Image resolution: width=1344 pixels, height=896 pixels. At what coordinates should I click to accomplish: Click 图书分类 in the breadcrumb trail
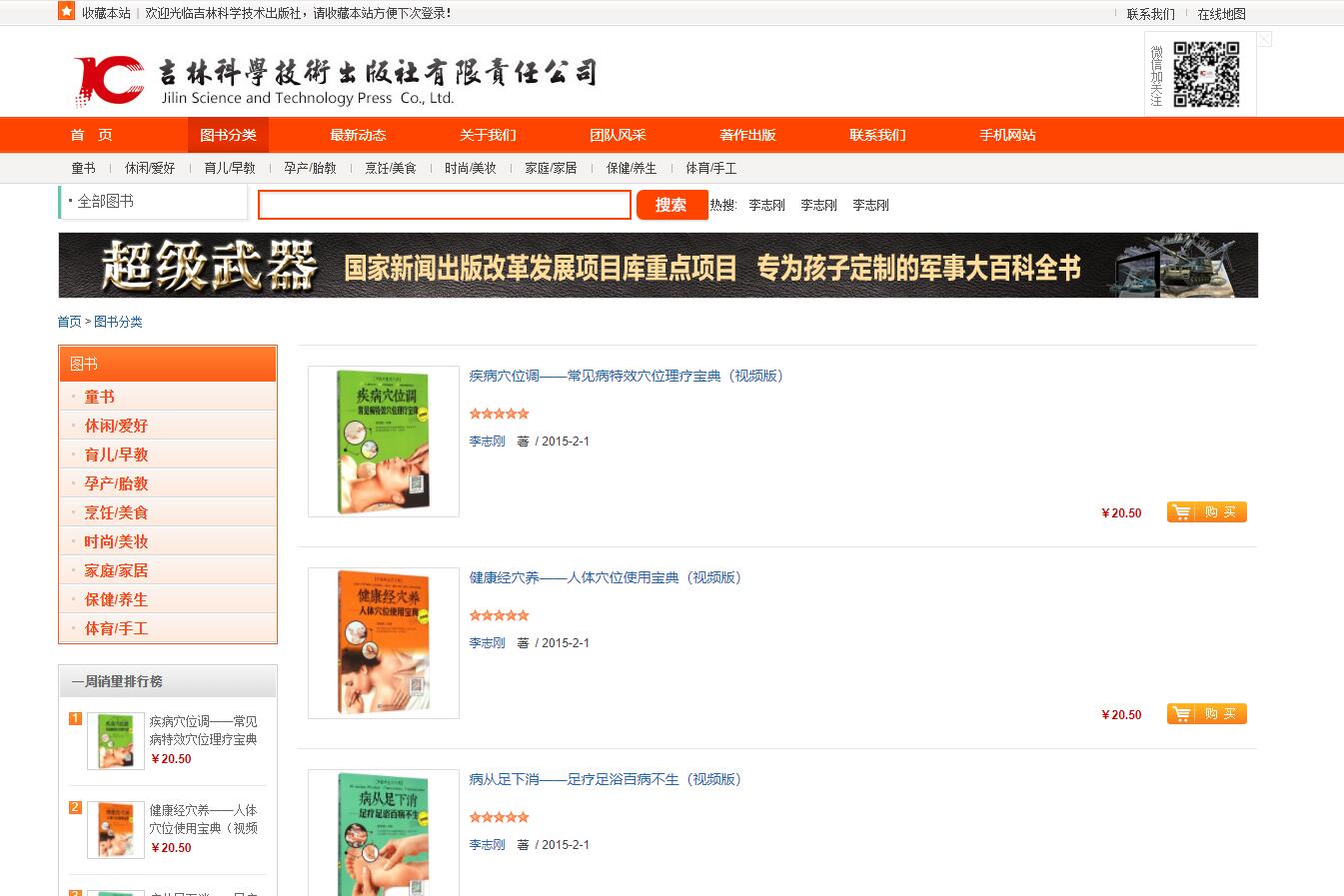click(x=118, y=322)
